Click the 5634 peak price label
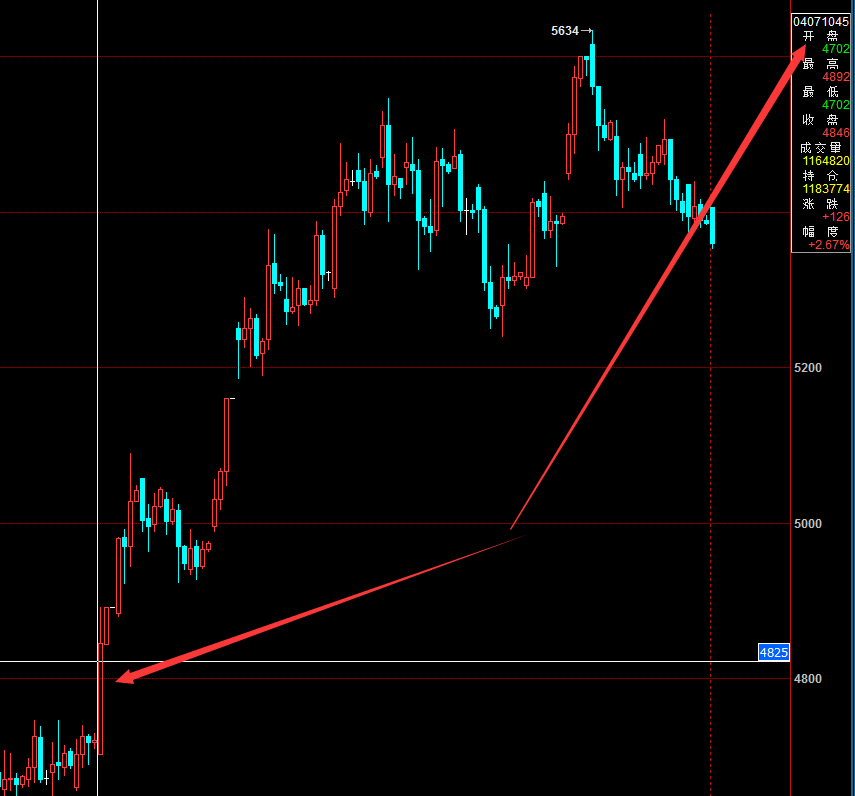 pyautogui.click(x=565, y=31)
